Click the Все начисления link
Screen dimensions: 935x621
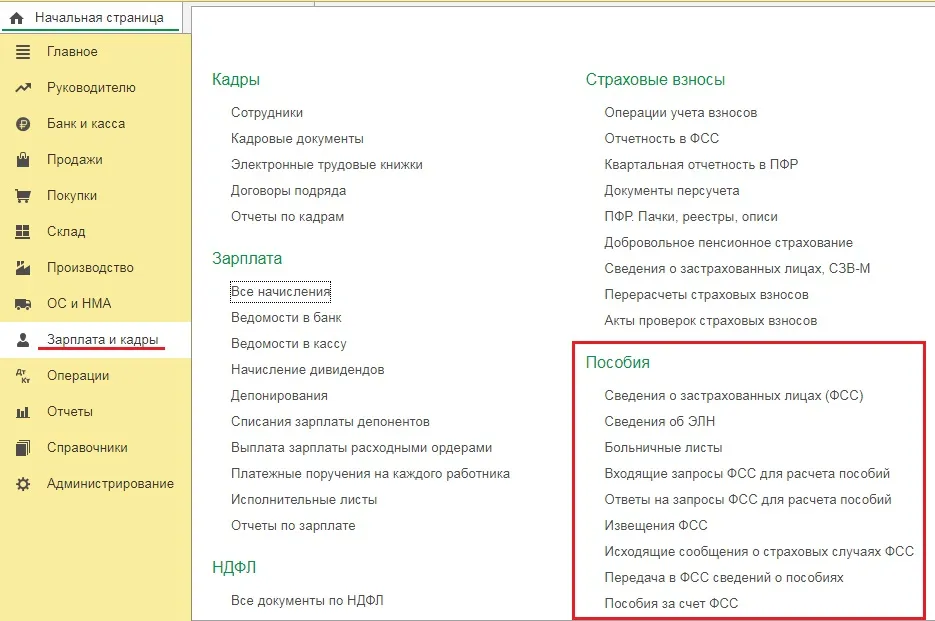pos(280,292)
